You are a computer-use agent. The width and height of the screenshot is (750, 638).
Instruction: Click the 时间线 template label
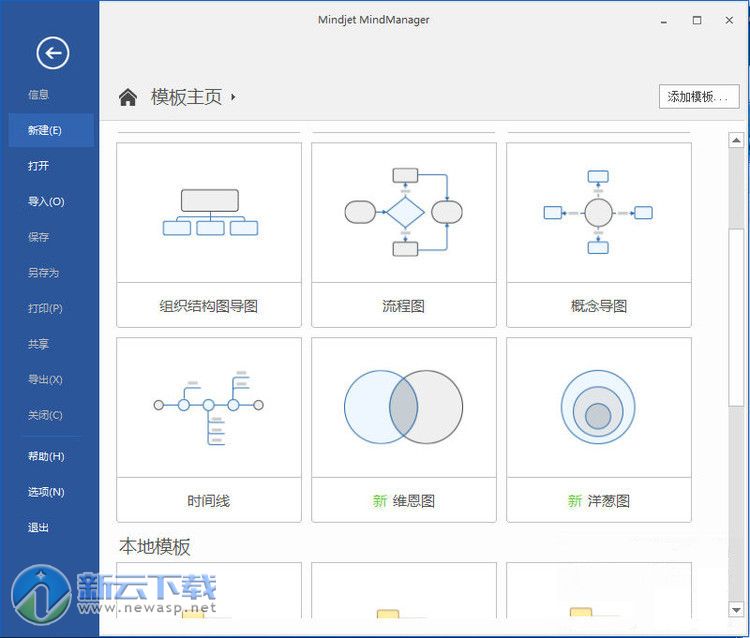tap(209, 501)
